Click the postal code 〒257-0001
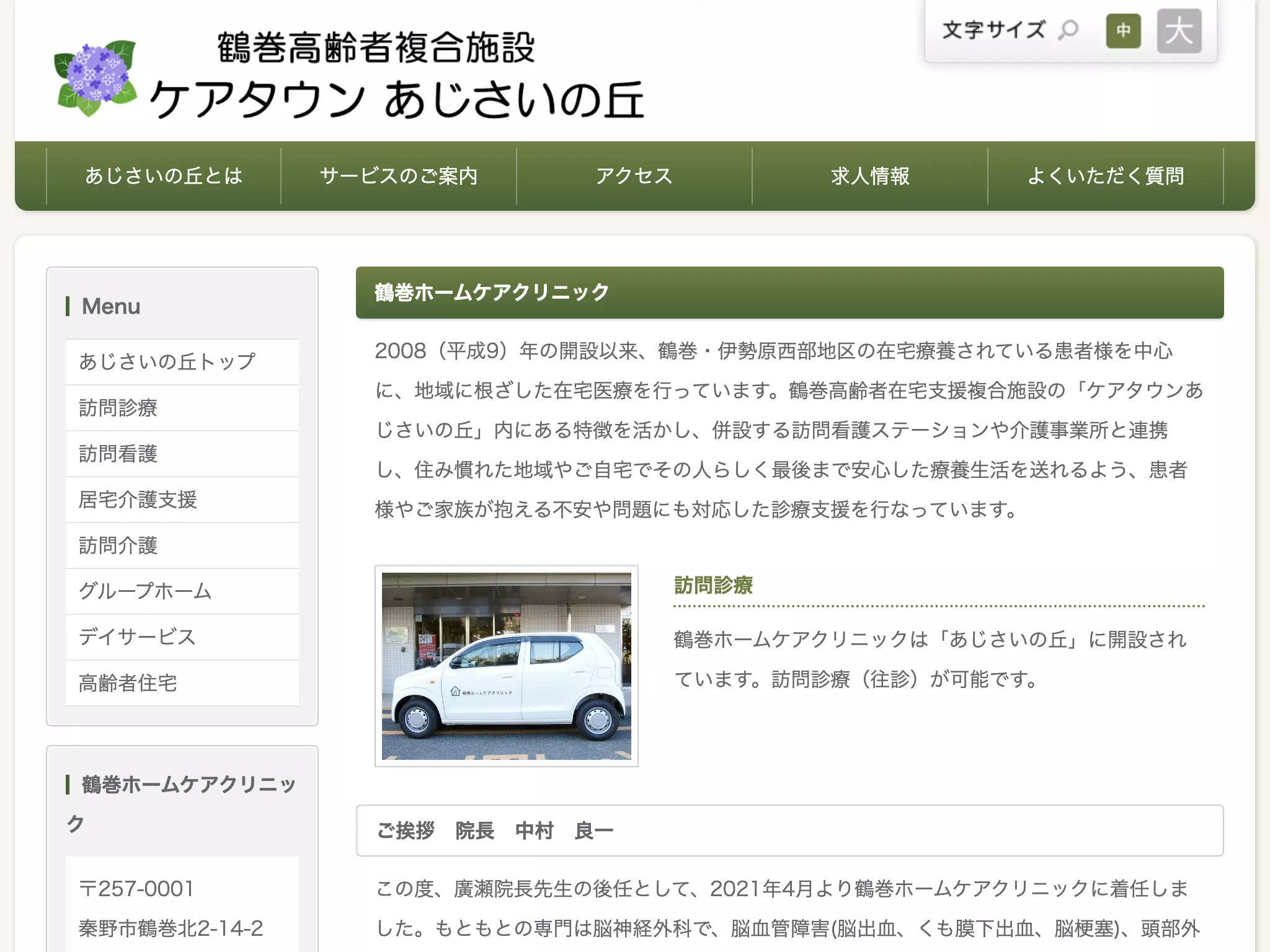1270x952 pixels. point(136,889)
